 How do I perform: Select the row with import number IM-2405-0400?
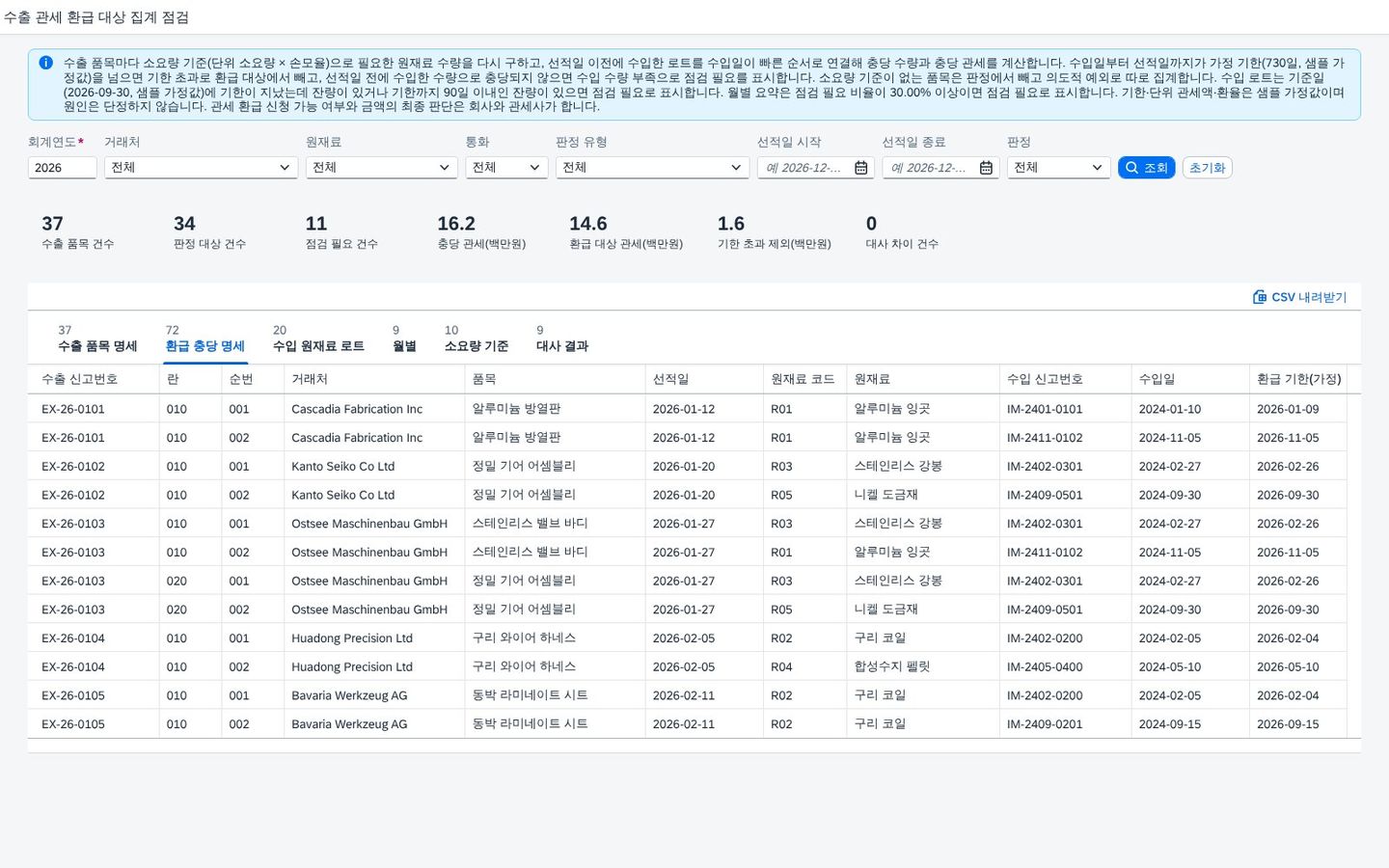[x=694, y=666]
